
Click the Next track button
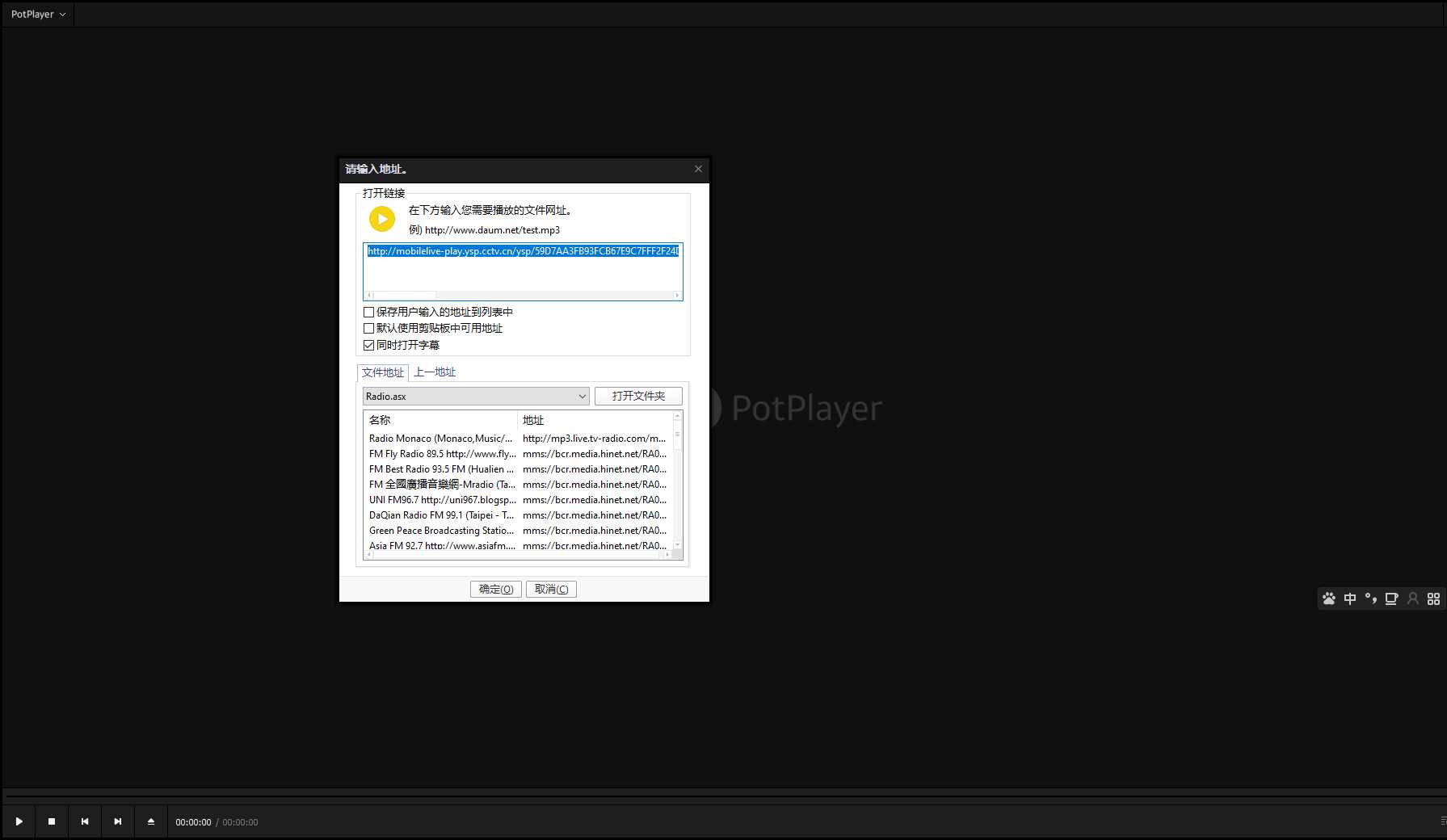coord(118,821)
